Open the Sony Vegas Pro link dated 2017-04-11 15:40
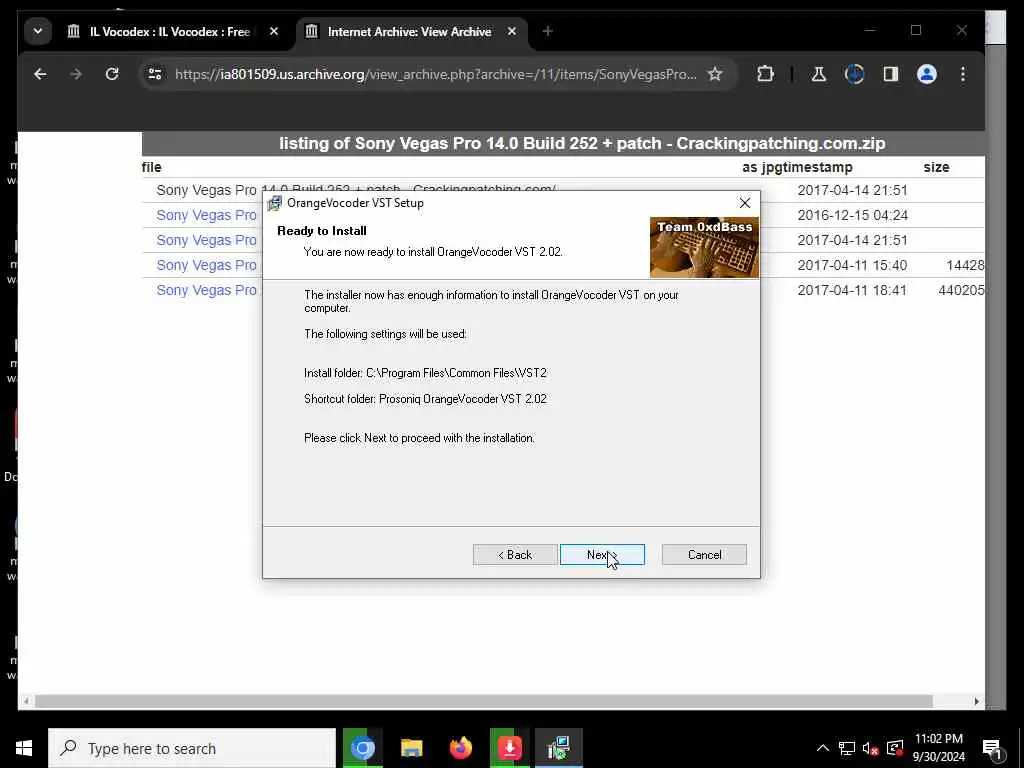This screenshot has height=768, width=1024. (206, 265)
